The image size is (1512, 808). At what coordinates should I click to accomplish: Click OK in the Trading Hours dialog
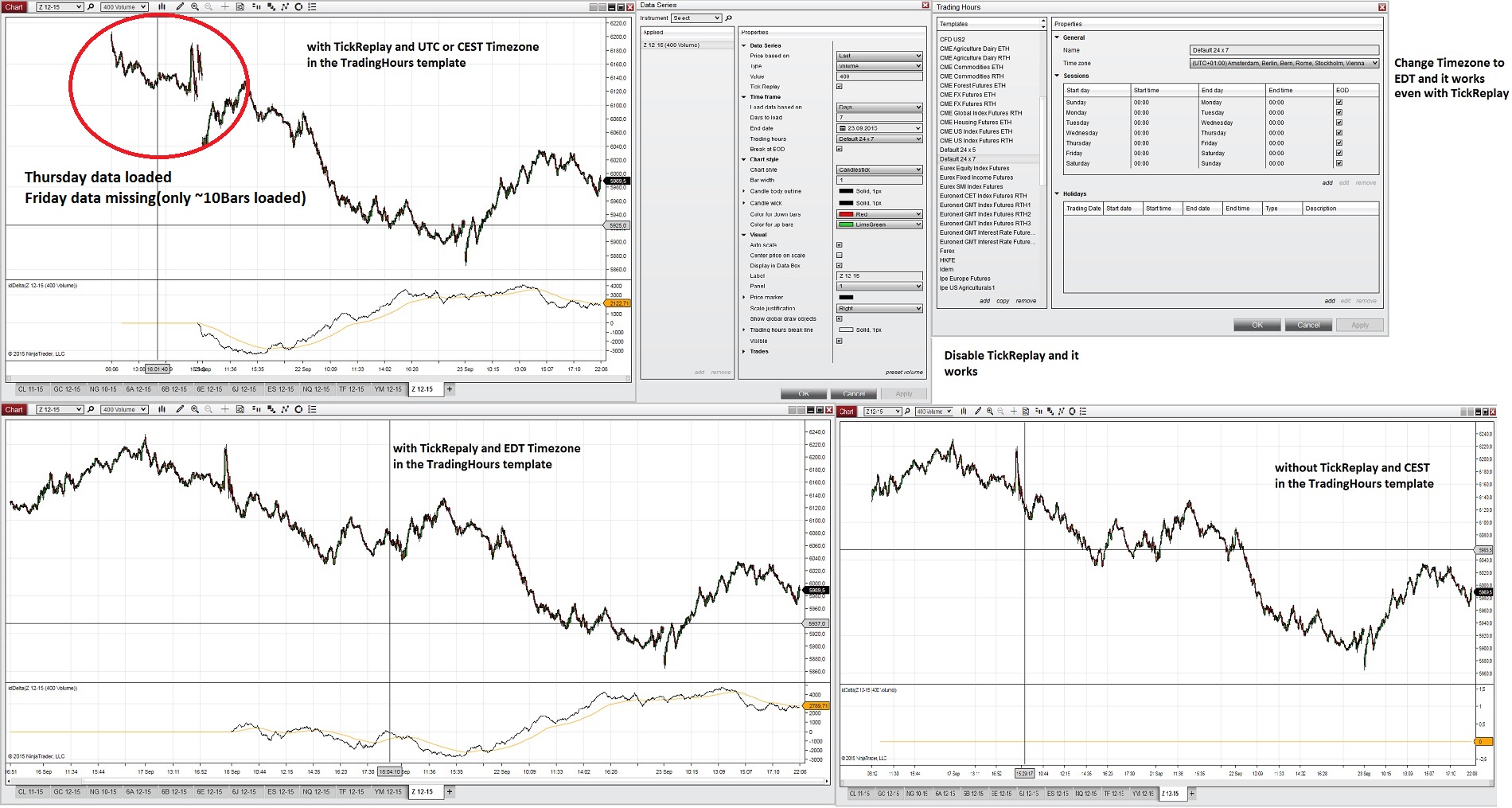(1257, 325)
